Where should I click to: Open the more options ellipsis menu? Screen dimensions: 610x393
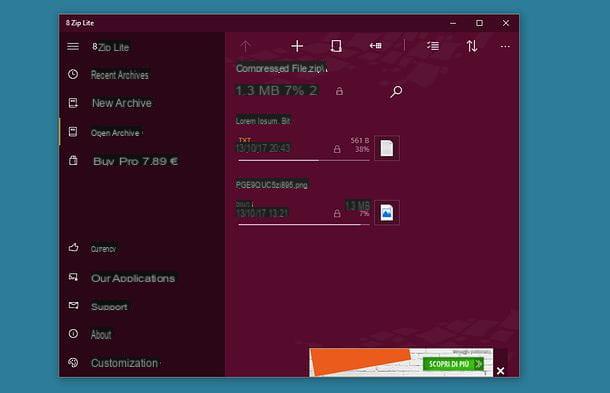click(x=505, y=46)
